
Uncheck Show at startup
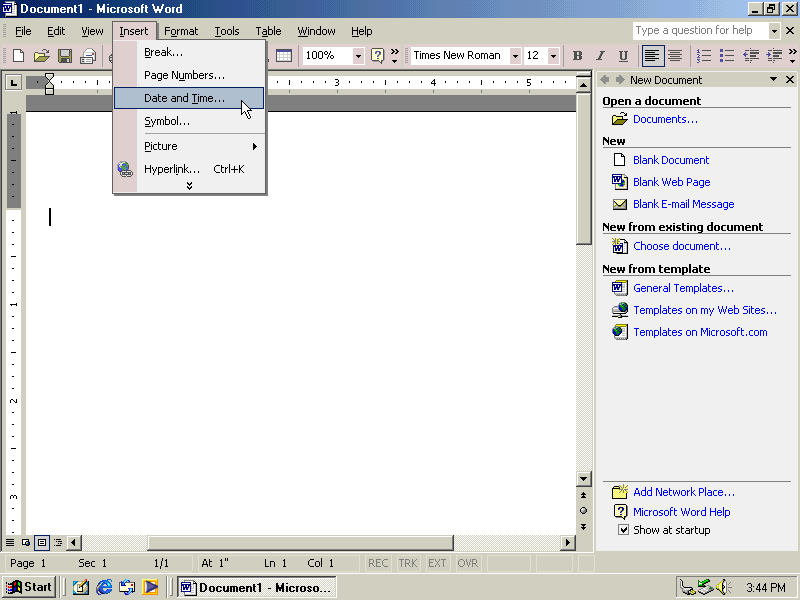tap(623, 530)
